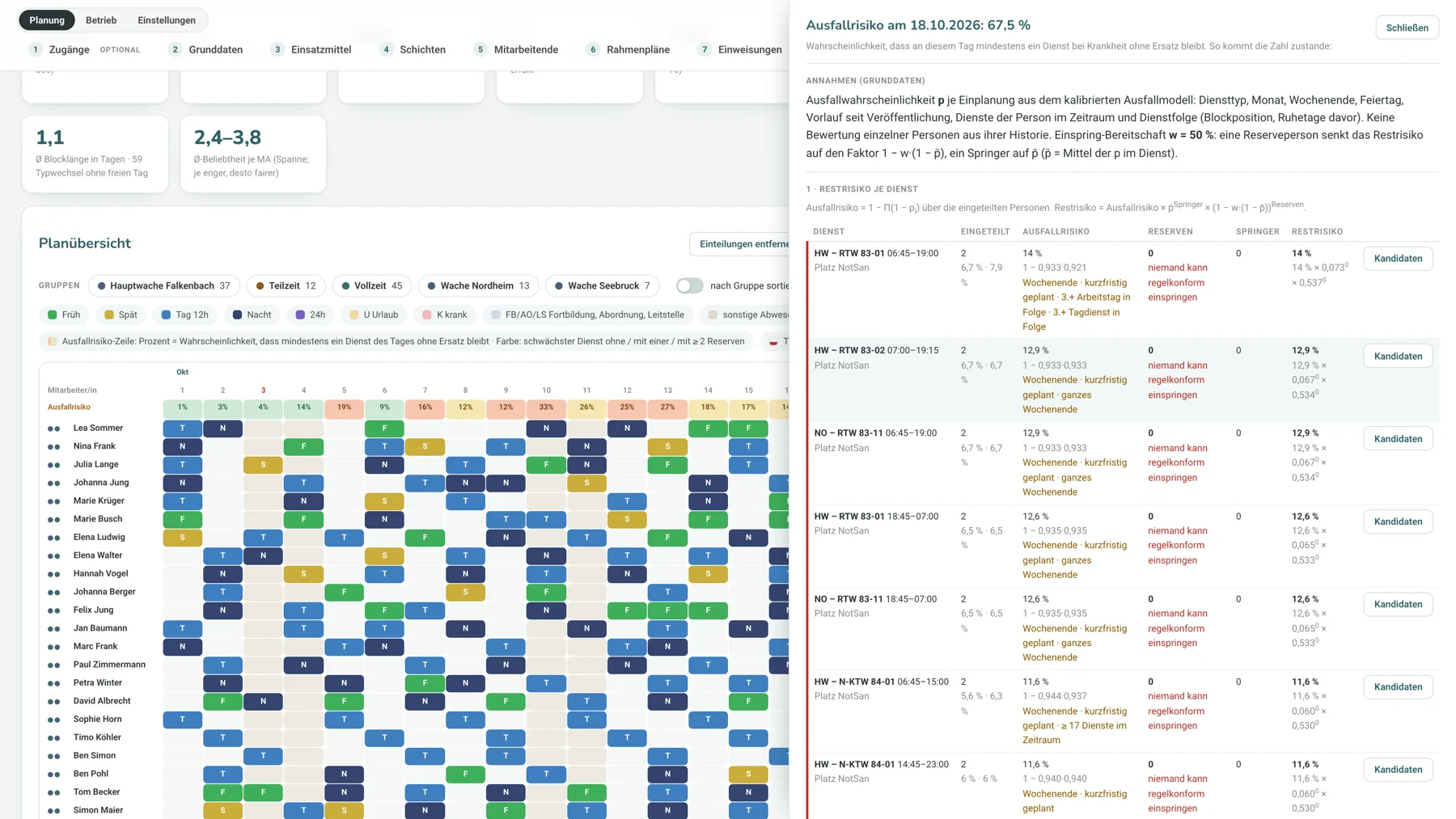Image resolution: width=1456 pixels, height=819 pixels.
Task: Click the Spät yellow legend chip
Action: tap(121, 315)
